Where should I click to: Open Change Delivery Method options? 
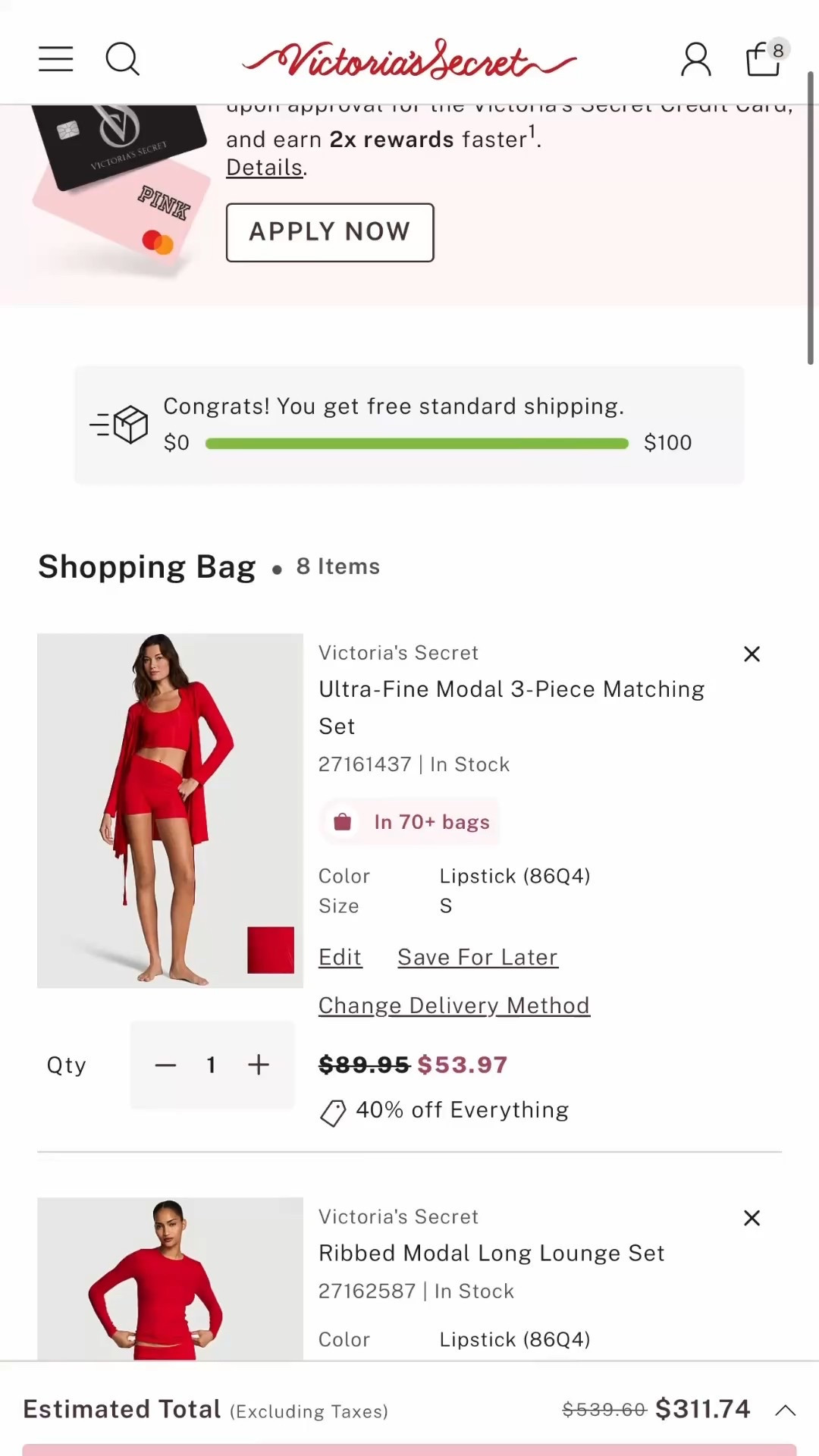[x=453, y=1005]
